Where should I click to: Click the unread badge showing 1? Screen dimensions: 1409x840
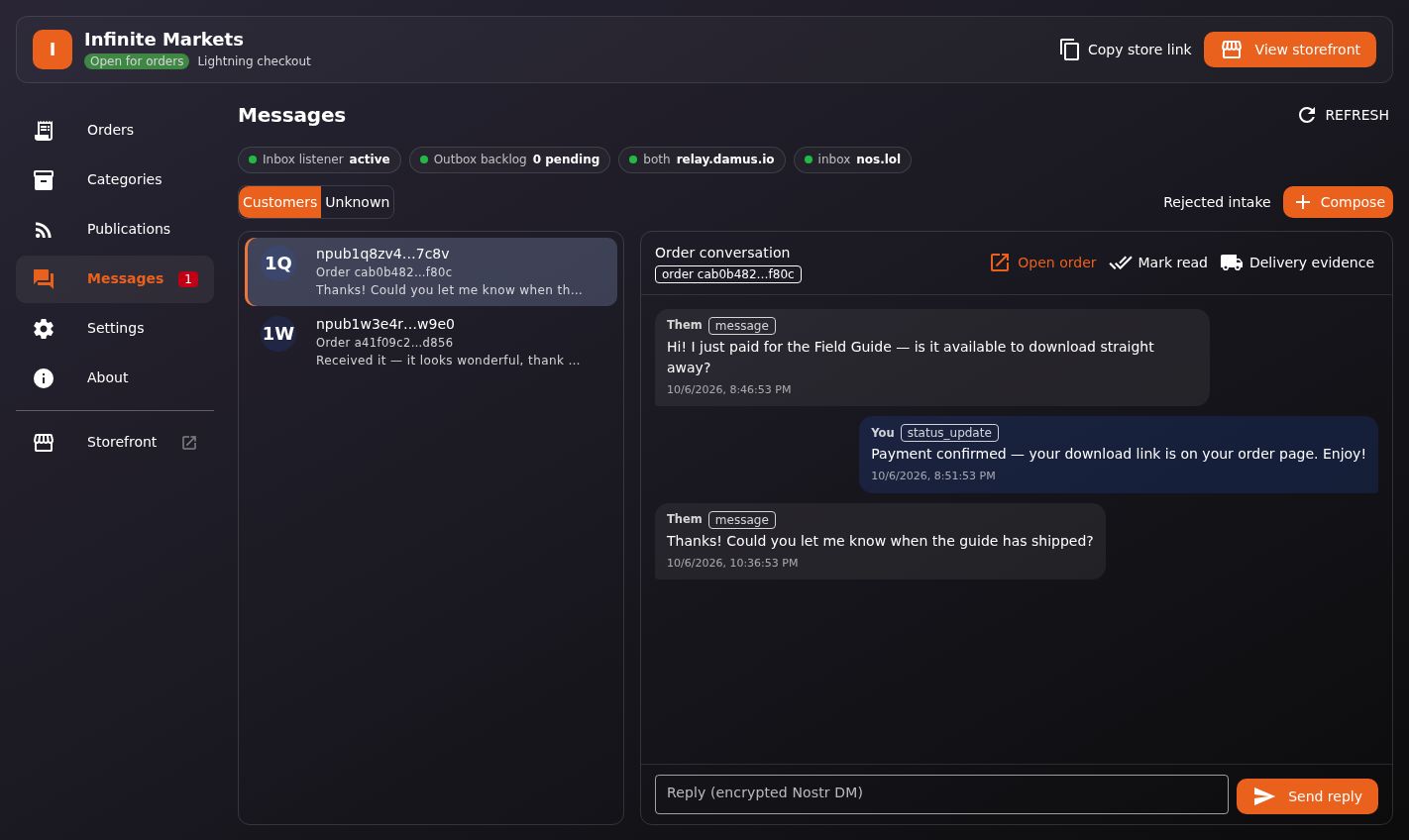(187, 279)
